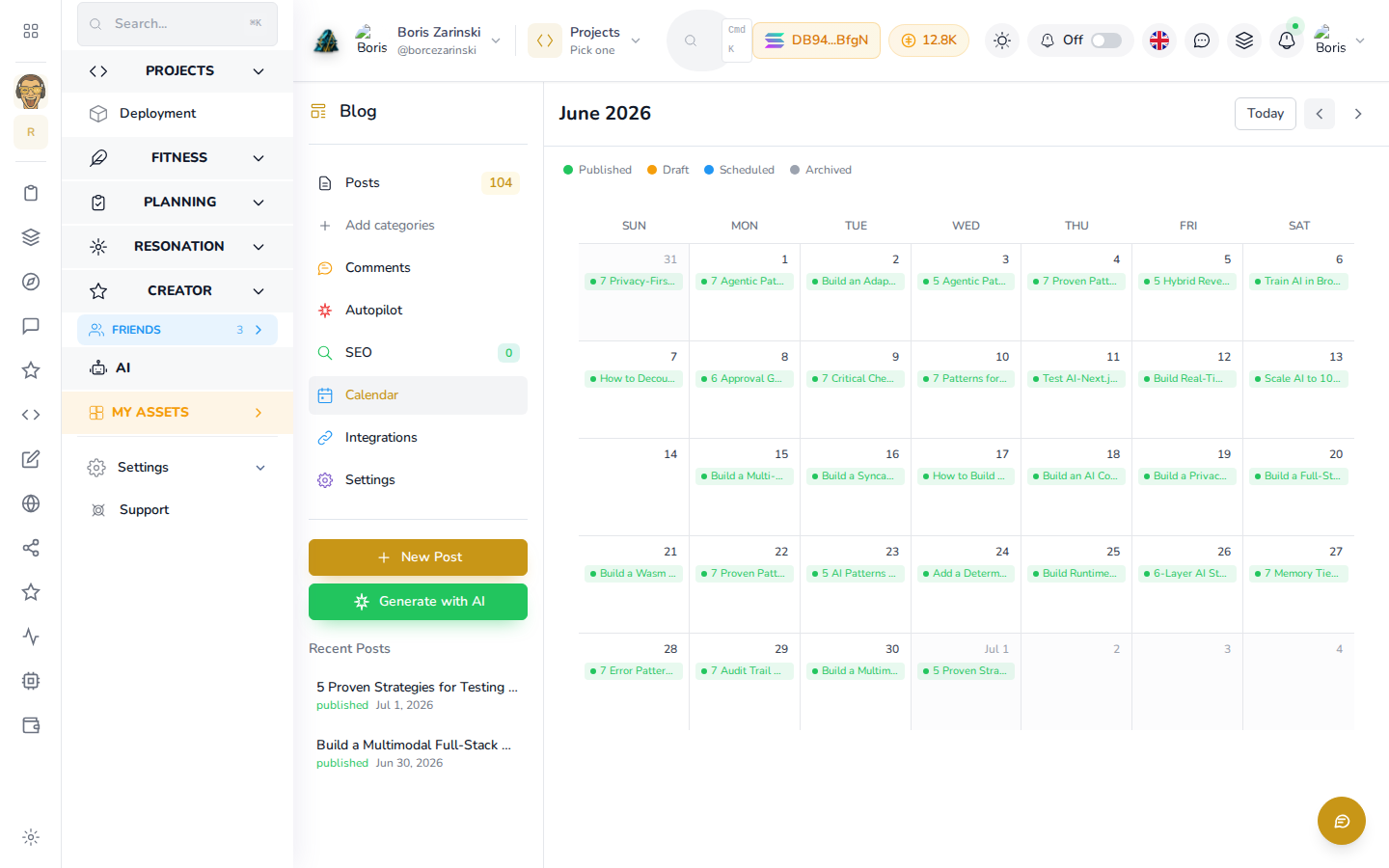Viewport: 1389px width, 868px height.
Task: Click Generate with AI
Action: pos(418,602)
